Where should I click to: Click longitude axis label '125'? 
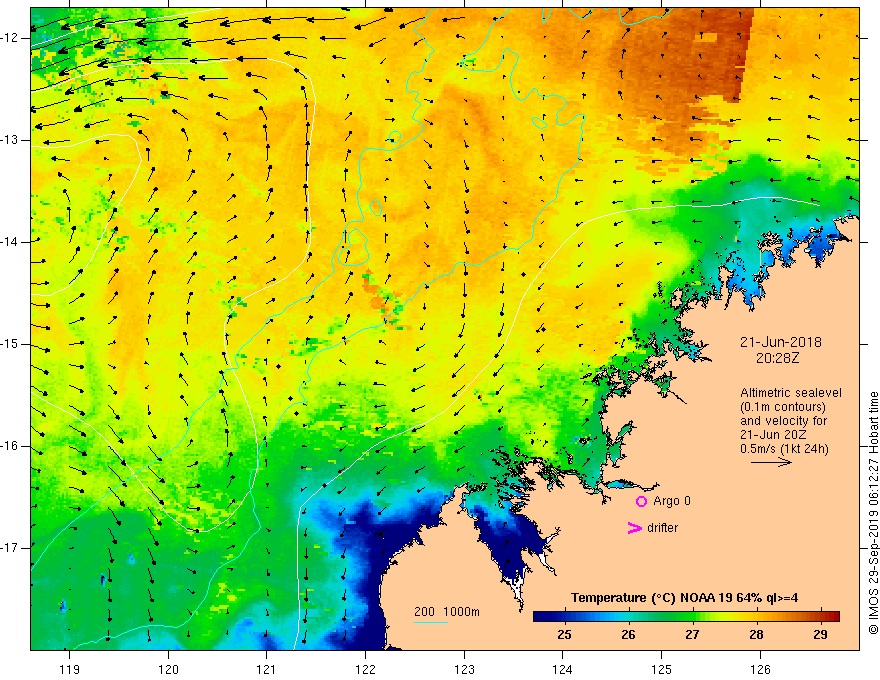662,669
